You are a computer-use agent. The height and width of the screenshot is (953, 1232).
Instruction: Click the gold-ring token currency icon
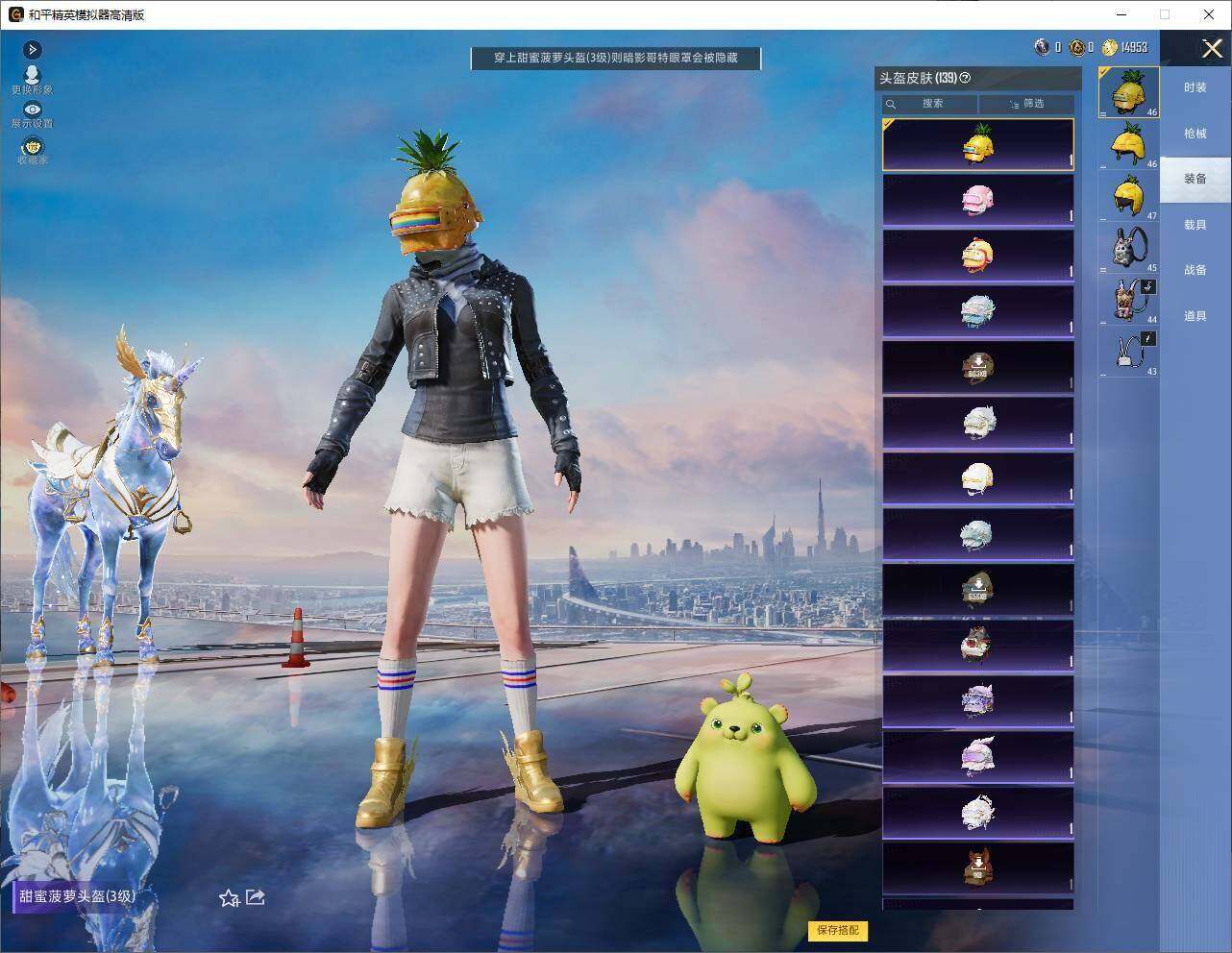(x=1077, y=47)
